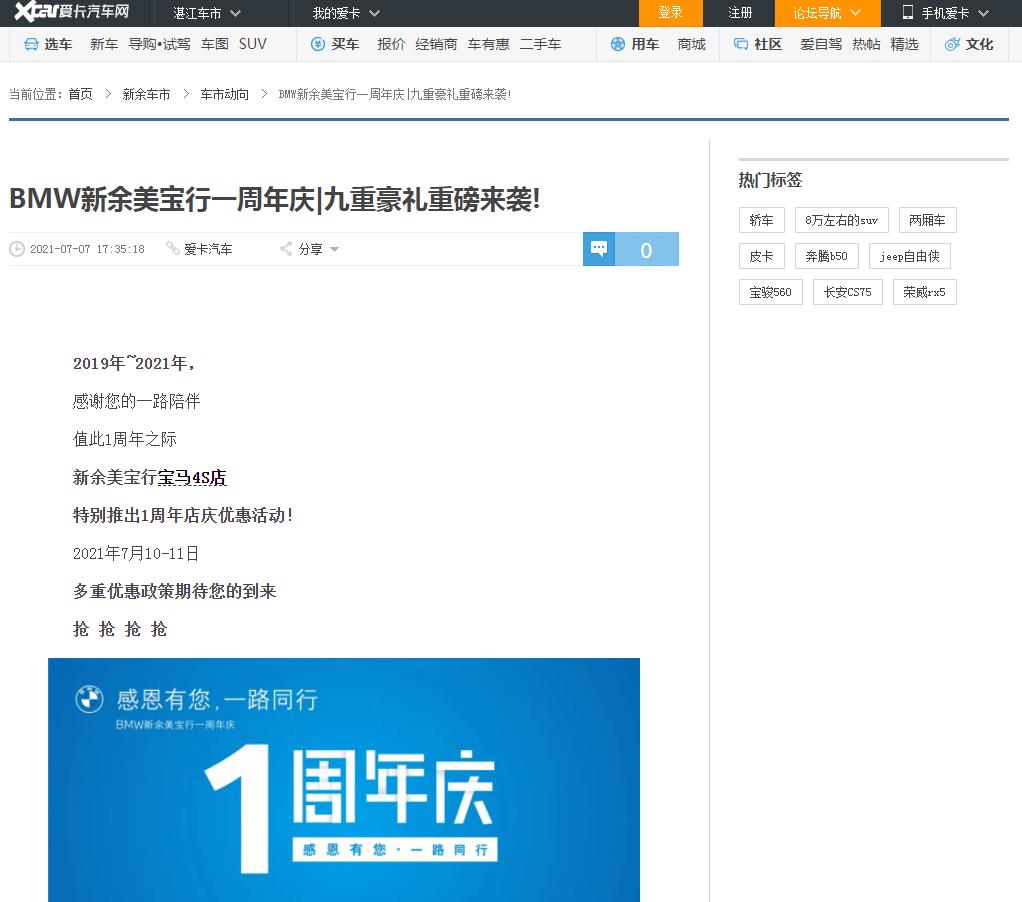Click the text 2021年7月10-11日

pos(136,553)
